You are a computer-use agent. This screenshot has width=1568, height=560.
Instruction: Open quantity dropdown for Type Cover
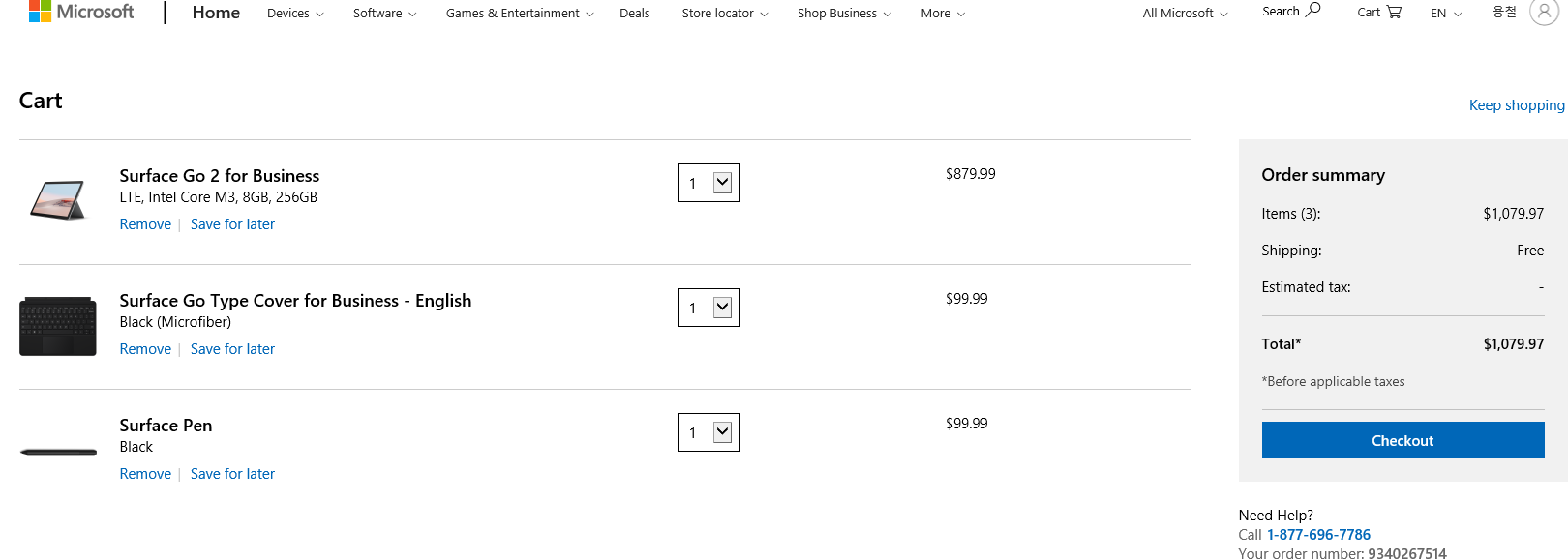pyautogui.click(x=709, y=308)
